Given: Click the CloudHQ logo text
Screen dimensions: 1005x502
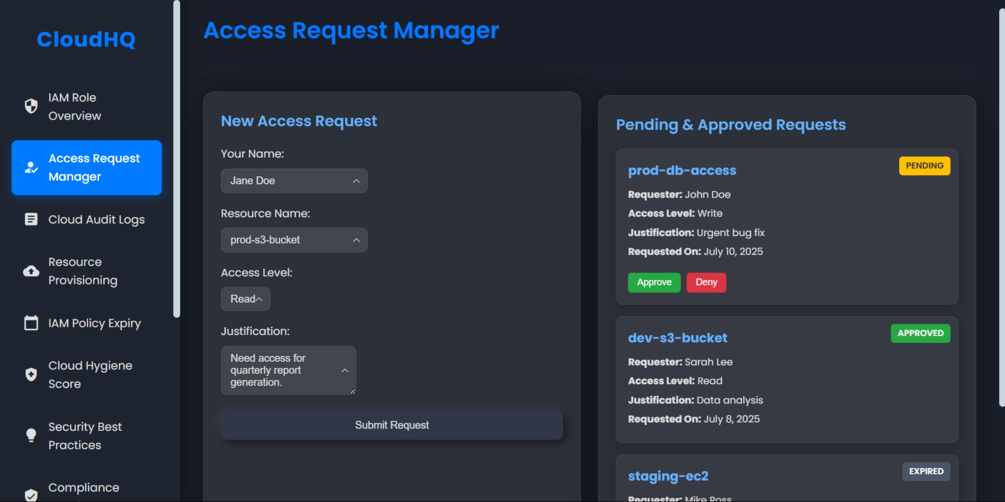Looking at the screenshot, I should coord(86,40).
